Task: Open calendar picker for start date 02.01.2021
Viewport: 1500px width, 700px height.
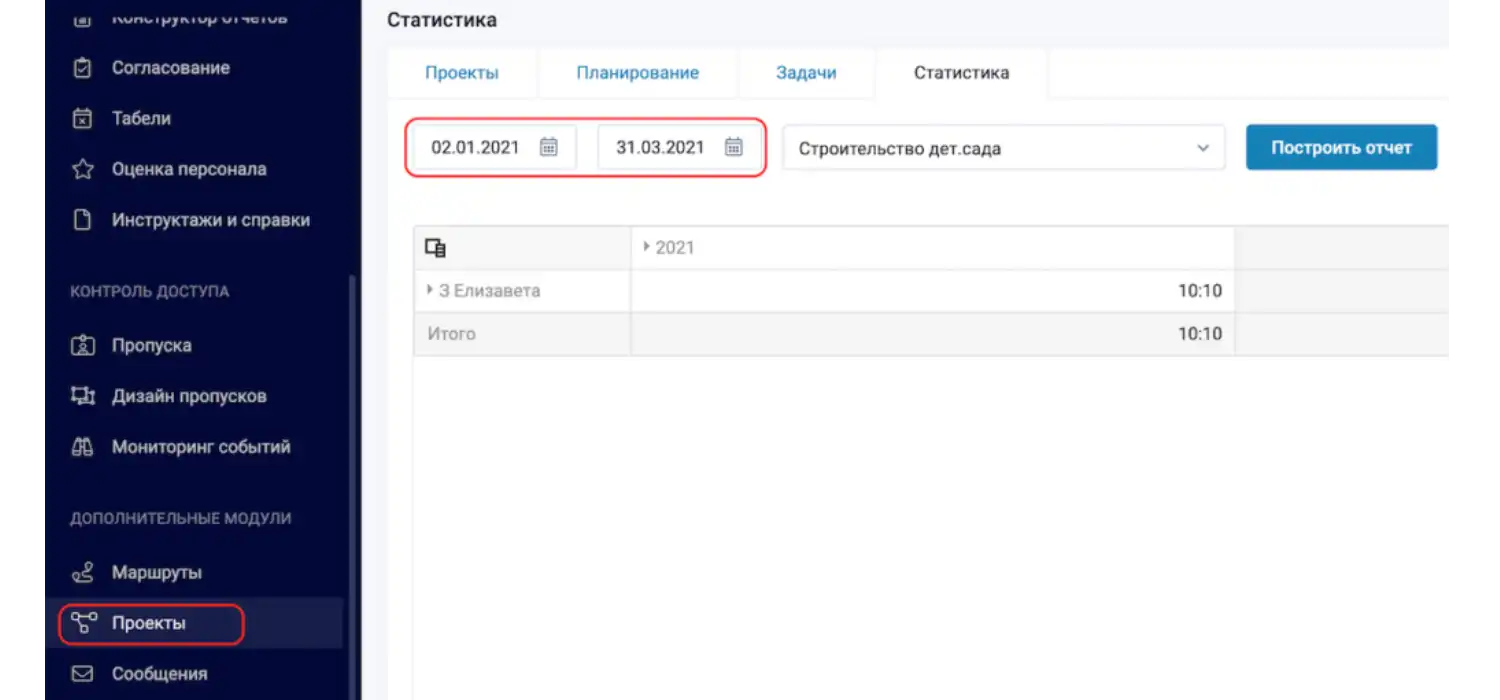Action: 548,146
